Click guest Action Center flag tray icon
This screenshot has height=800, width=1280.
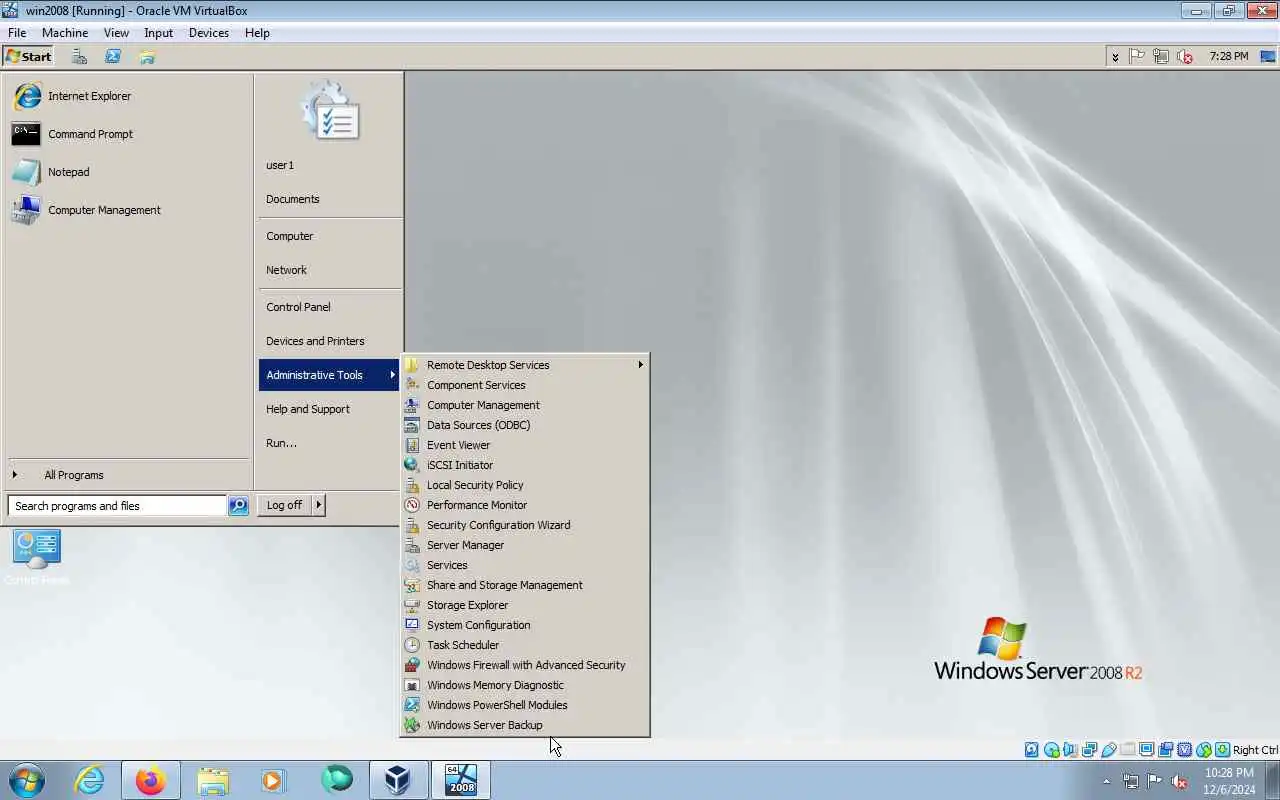pyautogui.click(x=1137, y=57)
